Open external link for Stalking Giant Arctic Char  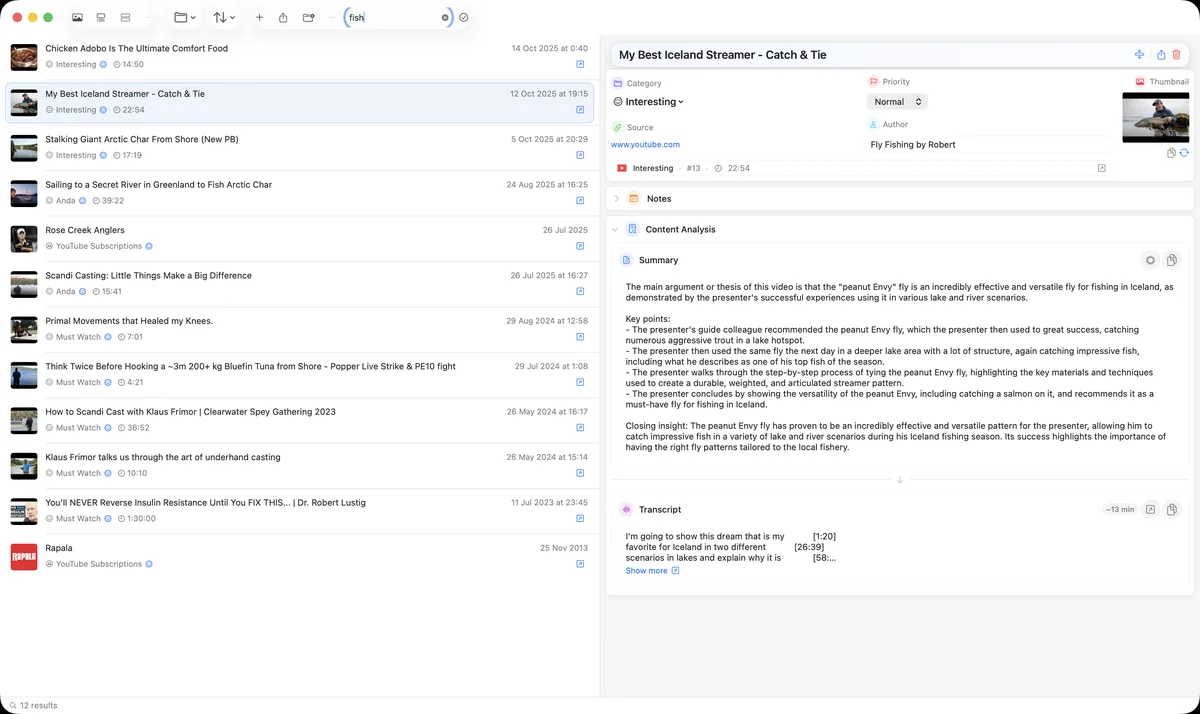click(x=580, y=155)
